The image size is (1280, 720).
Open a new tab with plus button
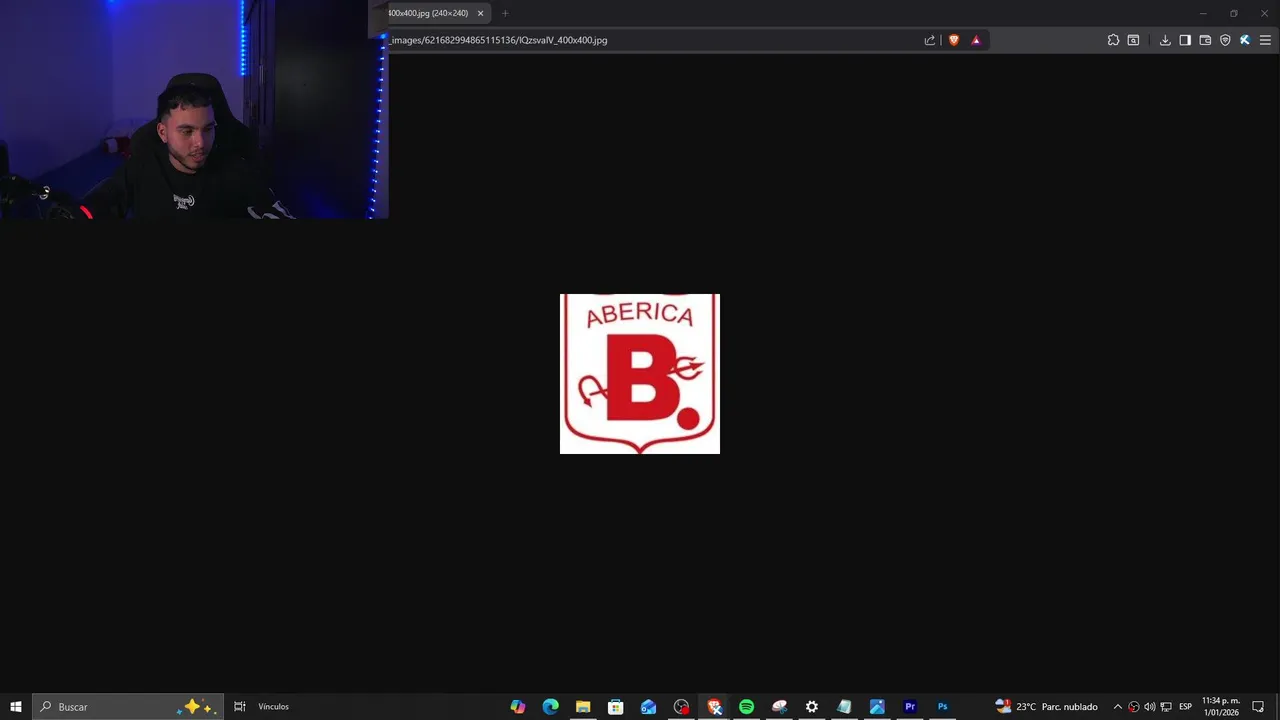[x=505, y=13]
